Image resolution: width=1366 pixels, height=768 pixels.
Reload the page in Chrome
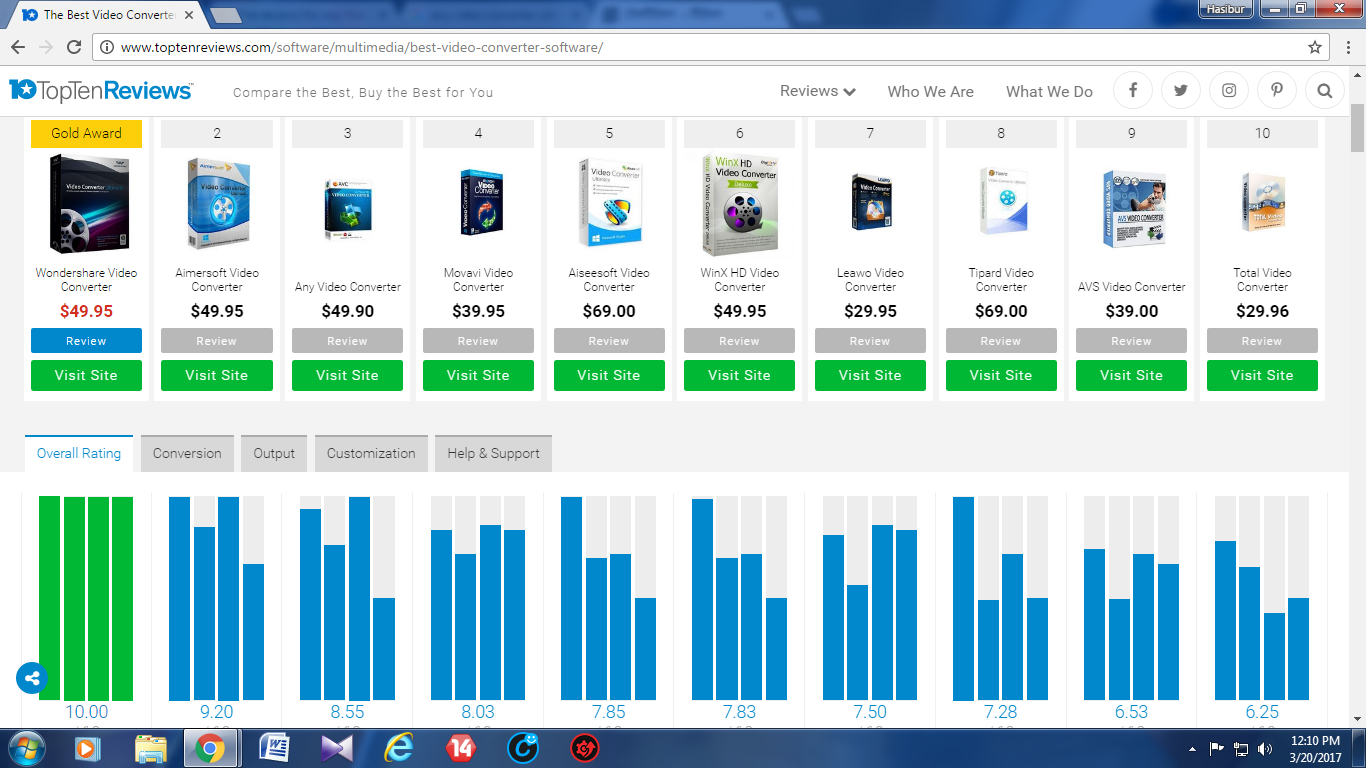pos(74,47)
